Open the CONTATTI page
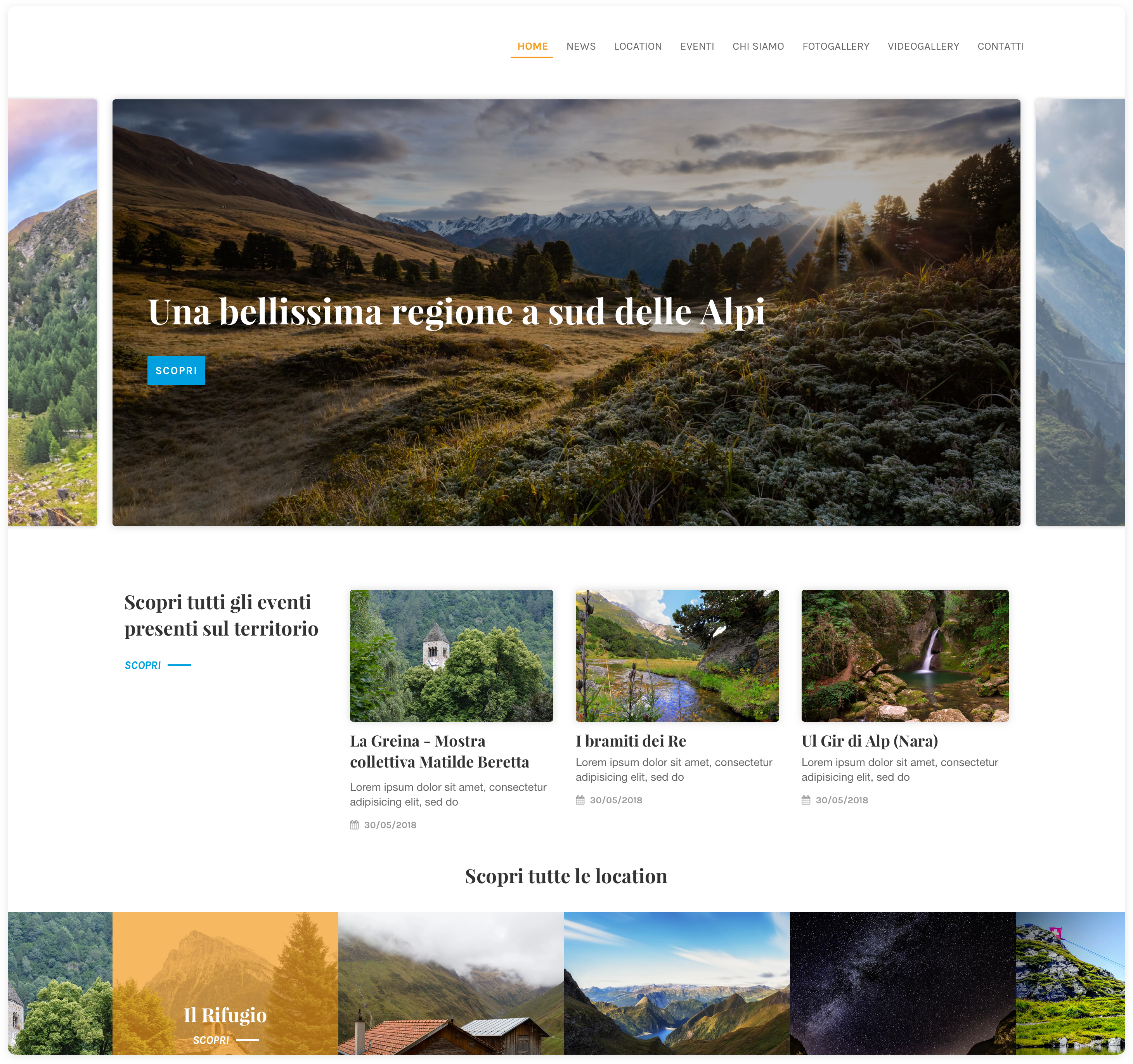The height and width of the screenshot is (1064, 1133). pos(1000,46)
